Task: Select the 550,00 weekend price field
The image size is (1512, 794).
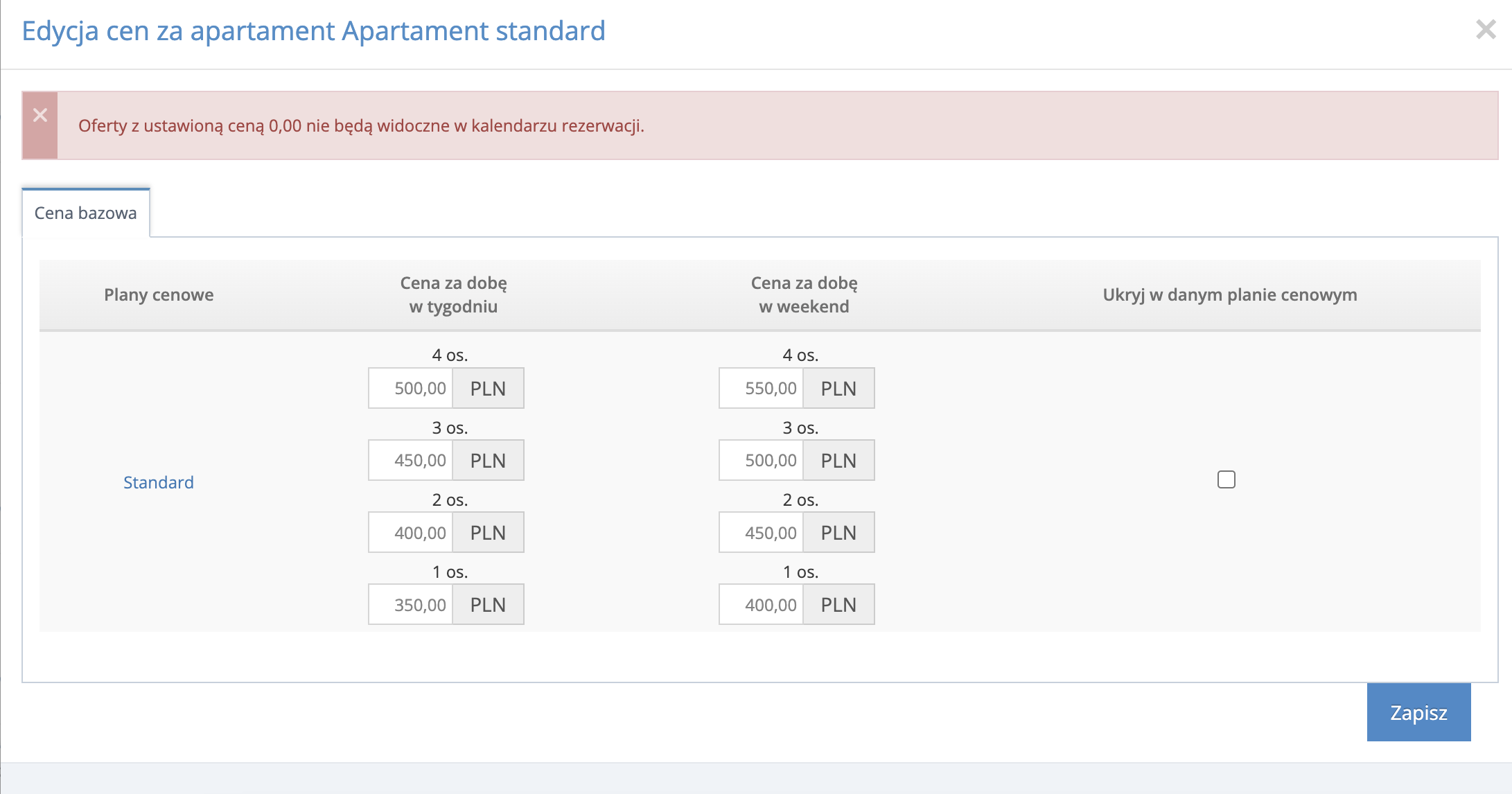Action: (x=760, y=388)
